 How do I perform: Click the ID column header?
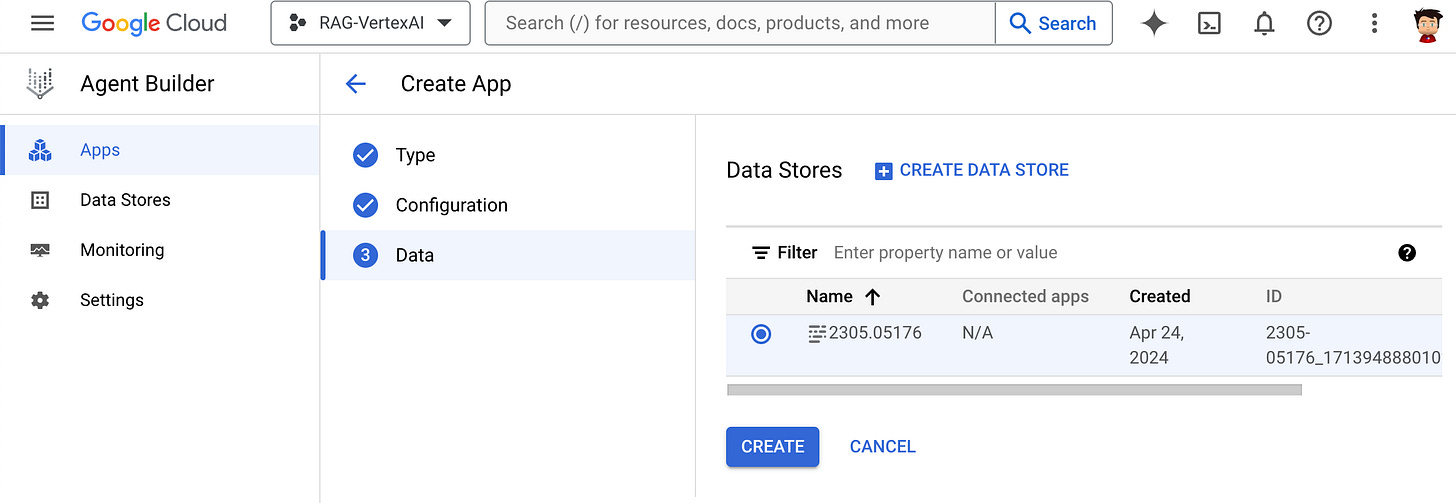tap(1274, 296)
